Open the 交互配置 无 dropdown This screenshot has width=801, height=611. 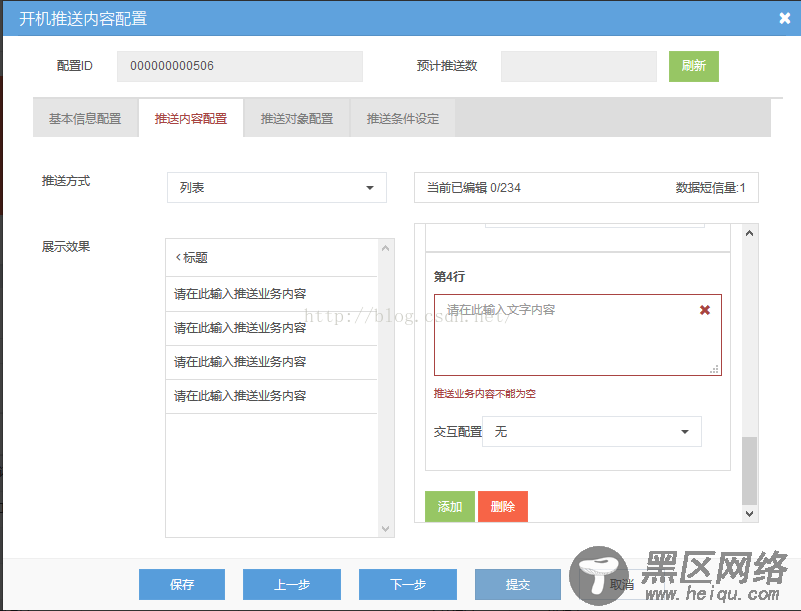tap(592, 432)
